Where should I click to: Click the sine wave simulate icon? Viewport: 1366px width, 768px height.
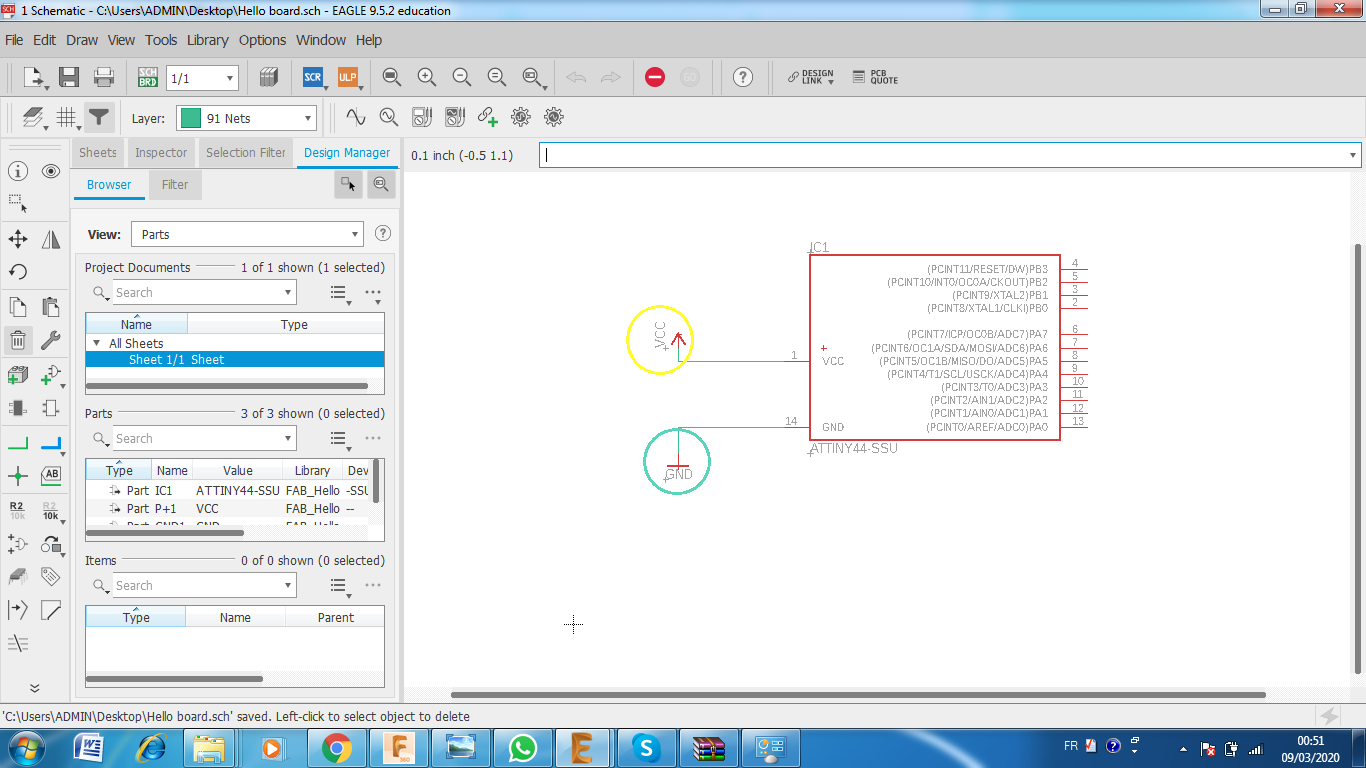pos(355,117)
